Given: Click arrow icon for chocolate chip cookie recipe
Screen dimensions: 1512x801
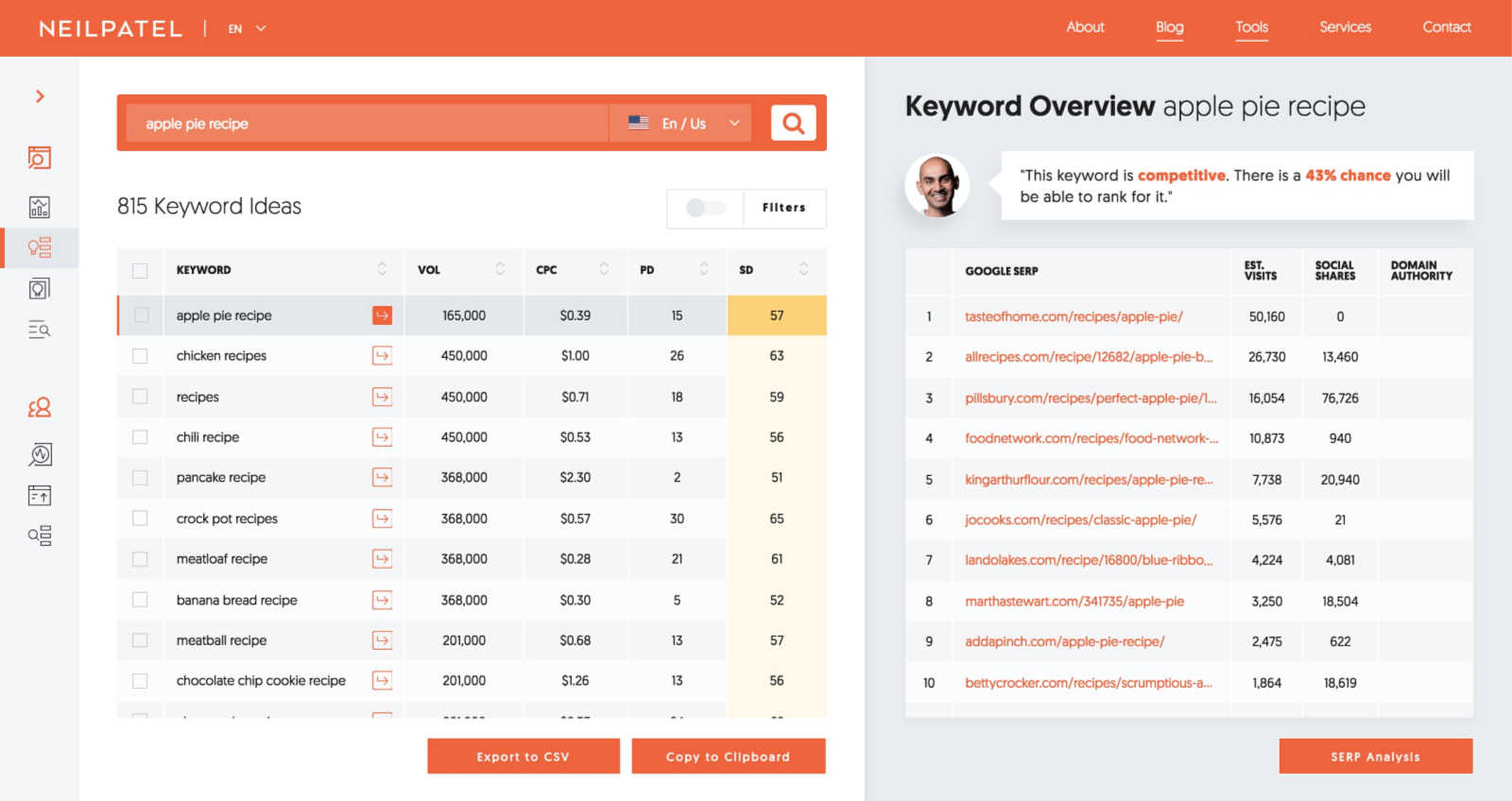Looking at the screenshot, I should point(382,680).
